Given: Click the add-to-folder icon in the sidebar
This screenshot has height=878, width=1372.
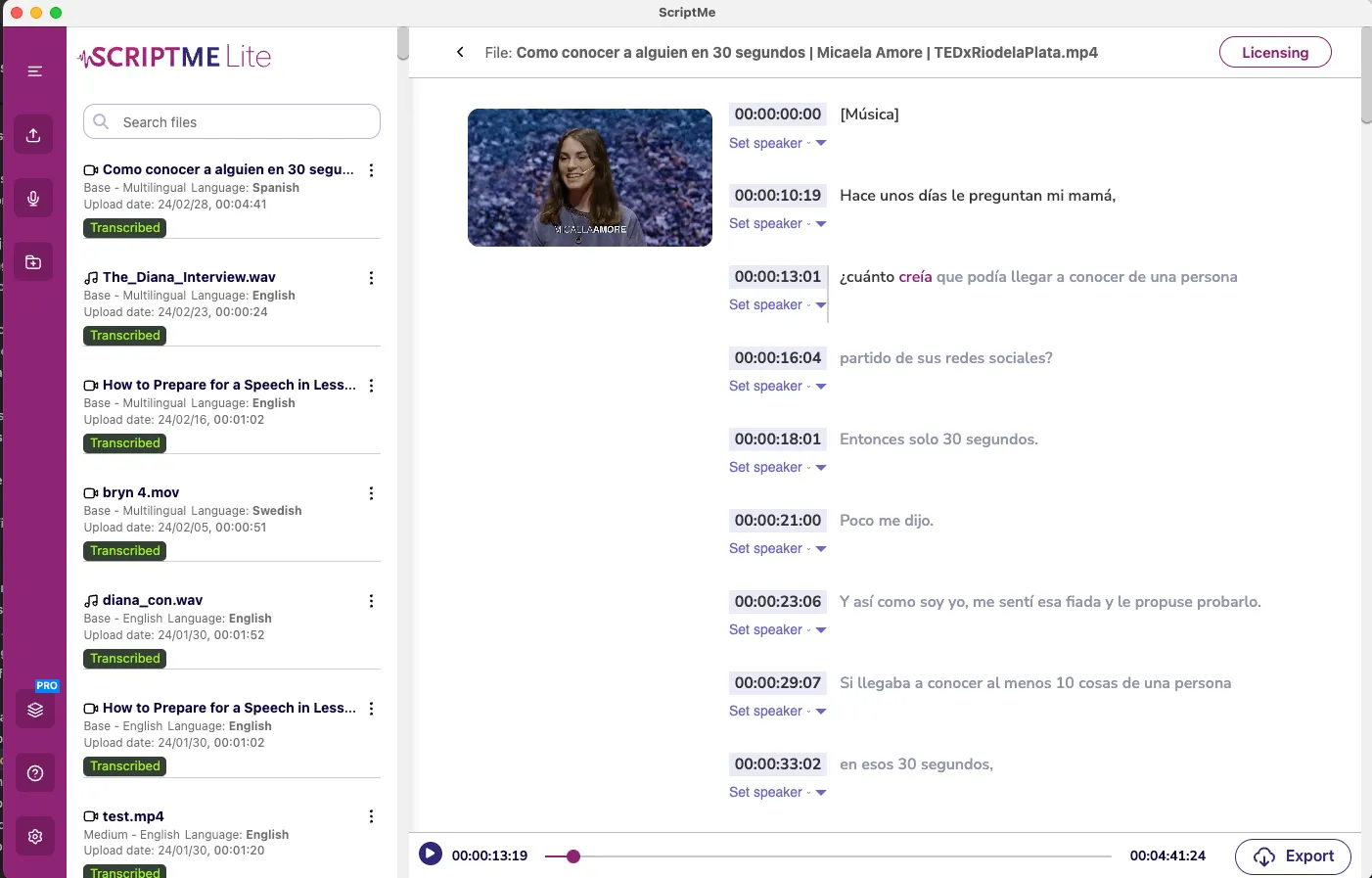Looking at the screenshot, I should point(34,261).
